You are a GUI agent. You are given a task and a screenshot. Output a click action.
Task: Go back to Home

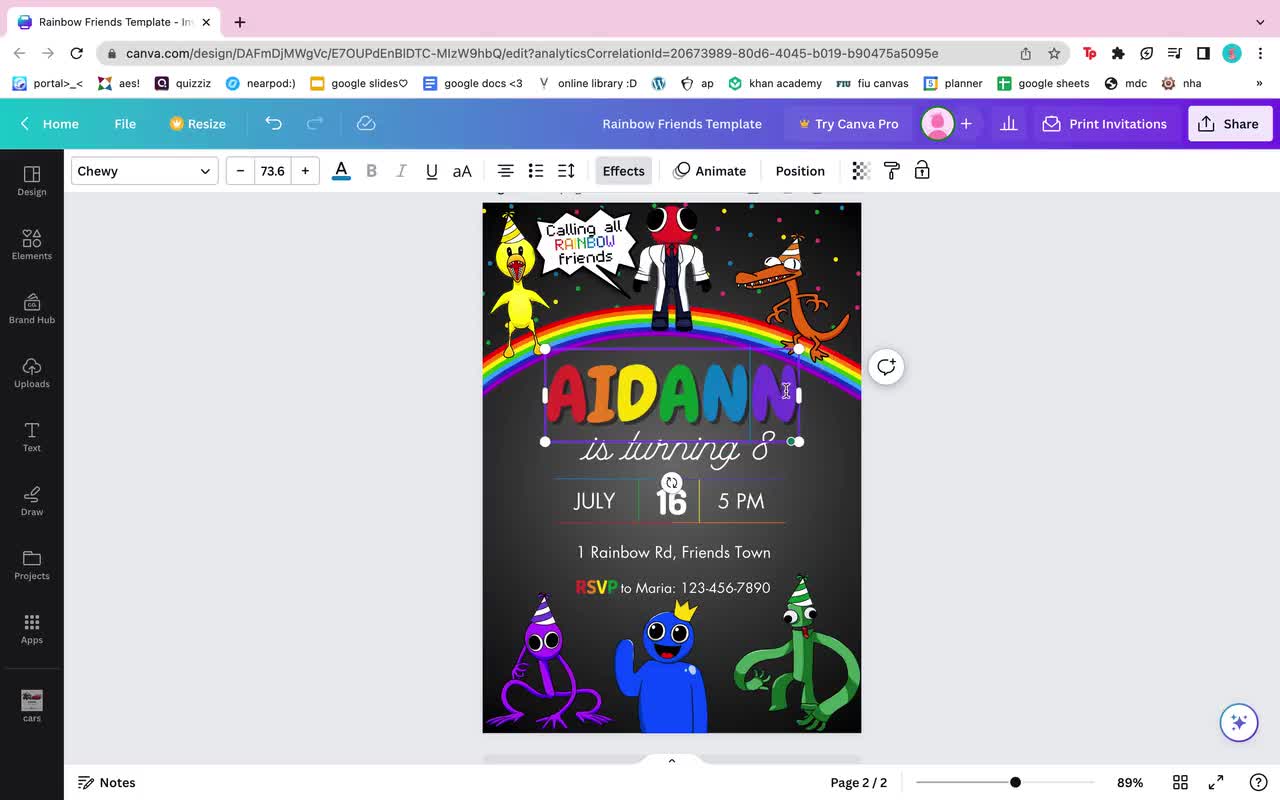[50, 123]
